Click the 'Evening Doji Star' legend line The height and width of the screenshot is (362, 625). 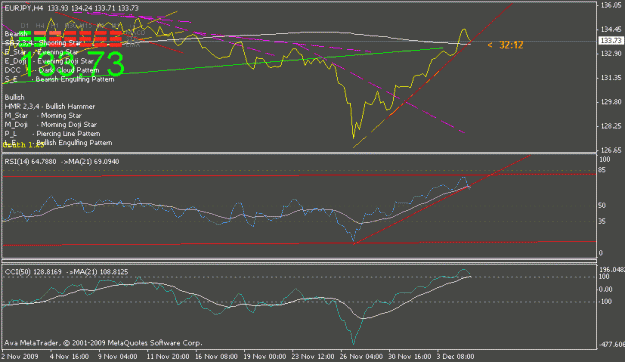tap(49, 61)
